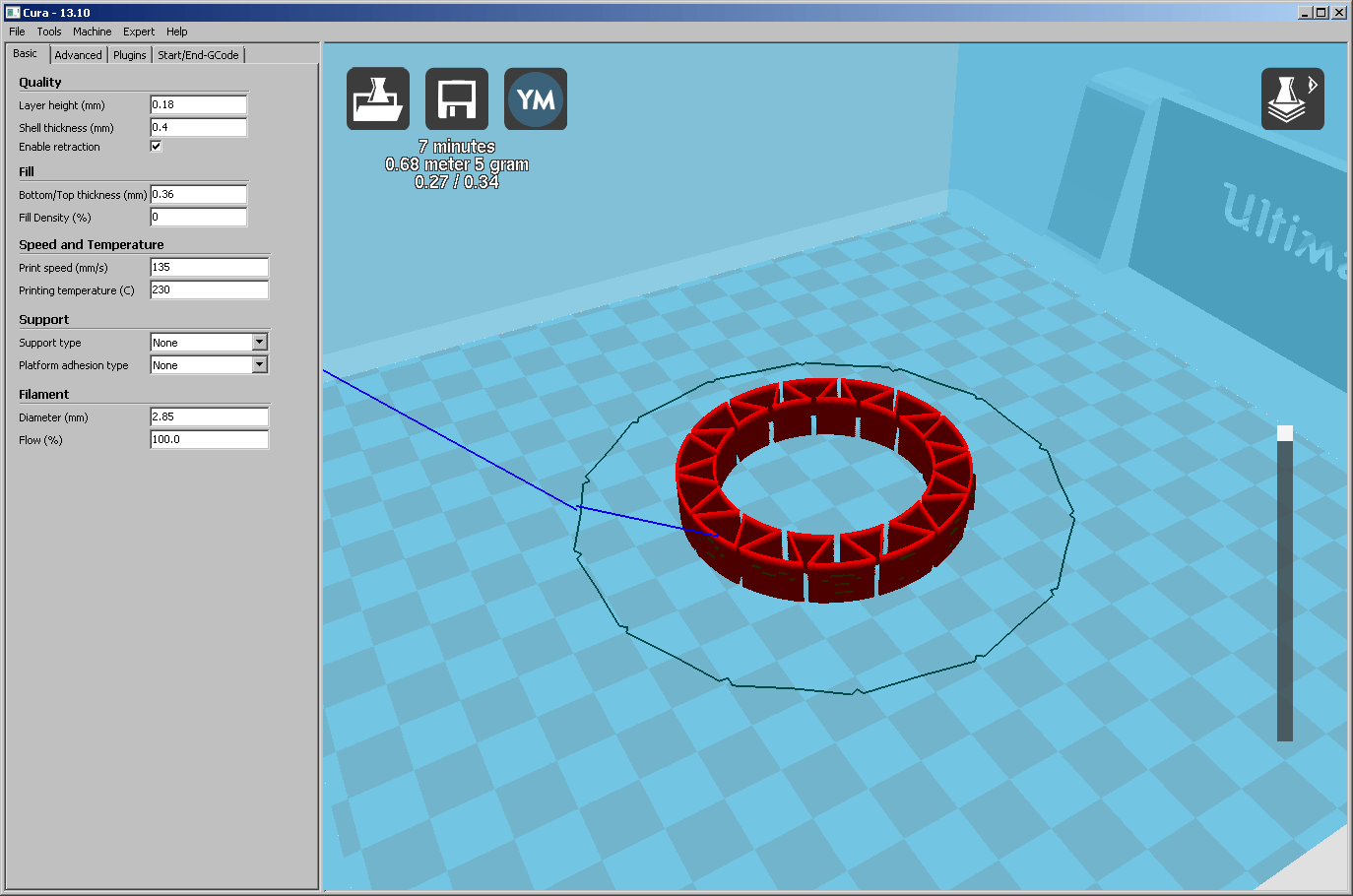This screenshot has height=896, width=1353.
Task: Switch to the Advanced tab
Action: coord(78,55)
